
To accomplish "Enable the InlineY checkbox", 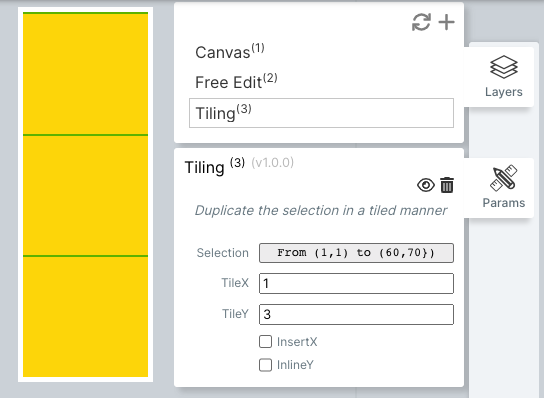I will 265,365.
